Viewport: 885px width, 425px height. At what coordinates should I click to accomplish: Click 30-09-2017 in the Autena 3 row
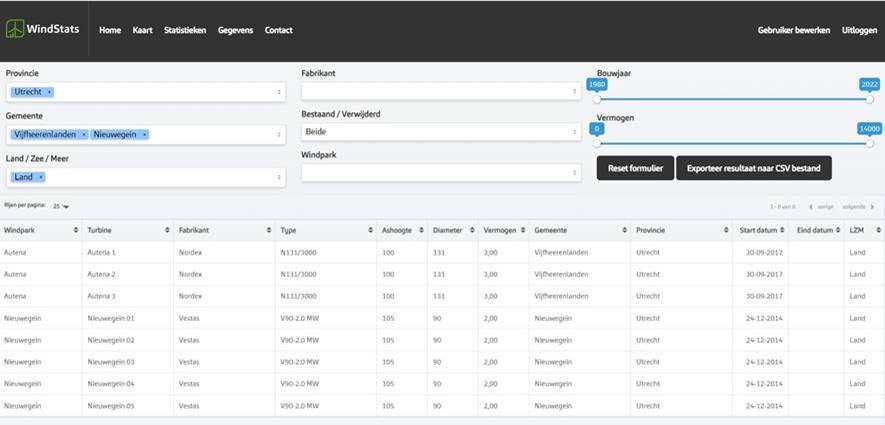click(x=764, y=296)
